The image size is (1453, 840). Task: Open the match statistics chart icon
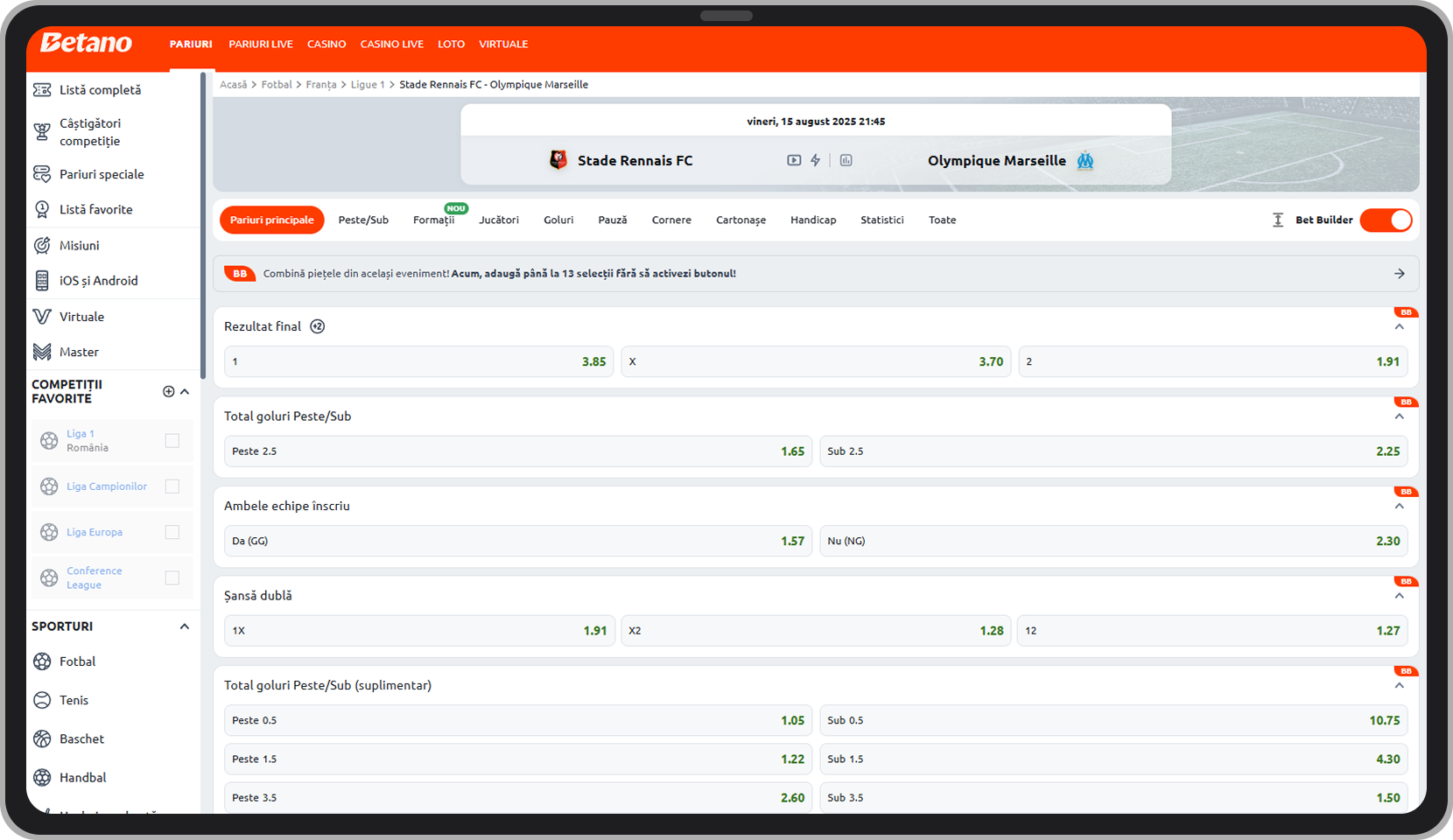(x=846, y=160)
